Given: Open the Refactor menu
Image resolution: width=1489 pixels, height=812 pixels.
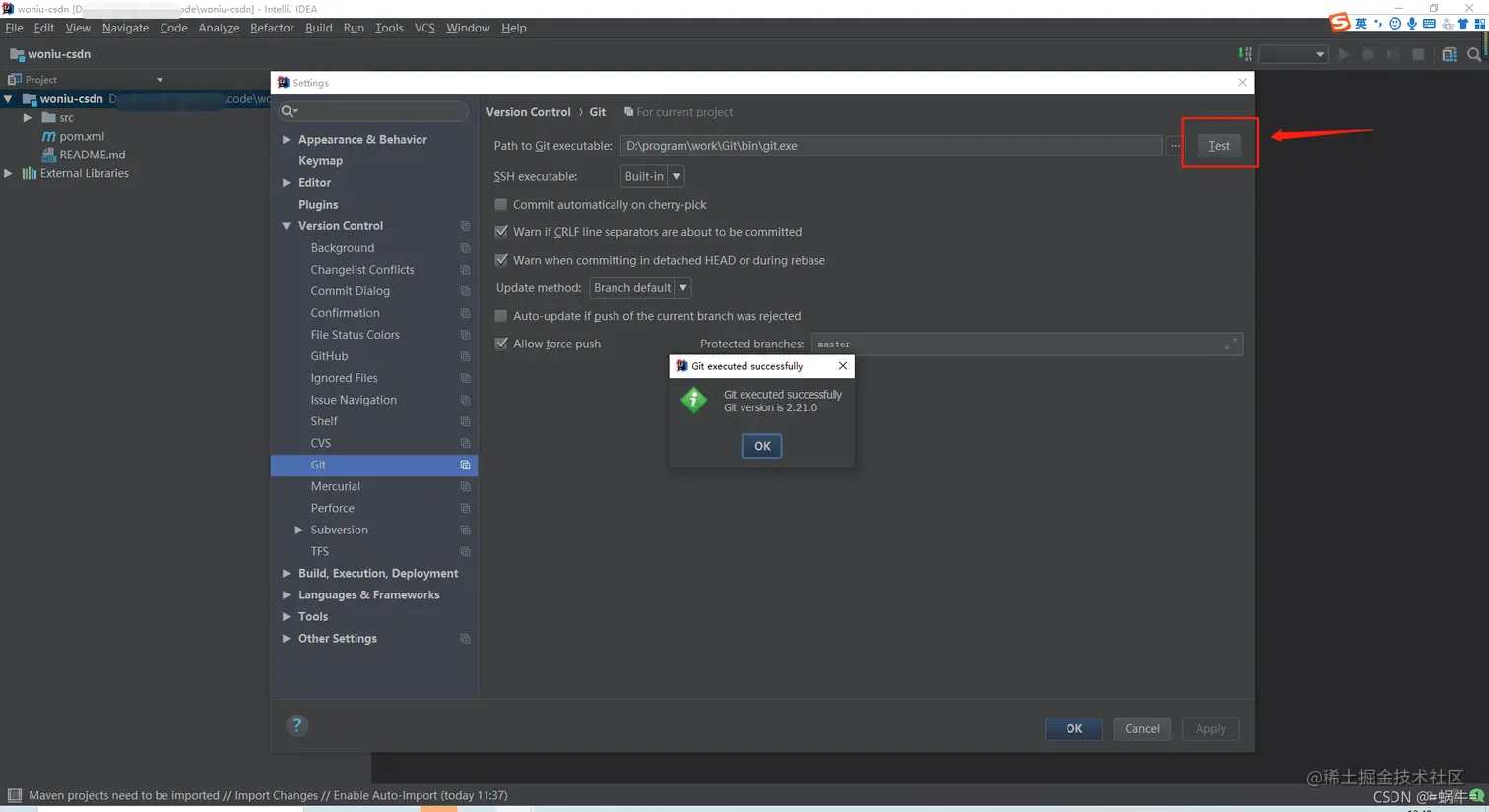Looking at the screenshot, I should click(x=272, y=28).
